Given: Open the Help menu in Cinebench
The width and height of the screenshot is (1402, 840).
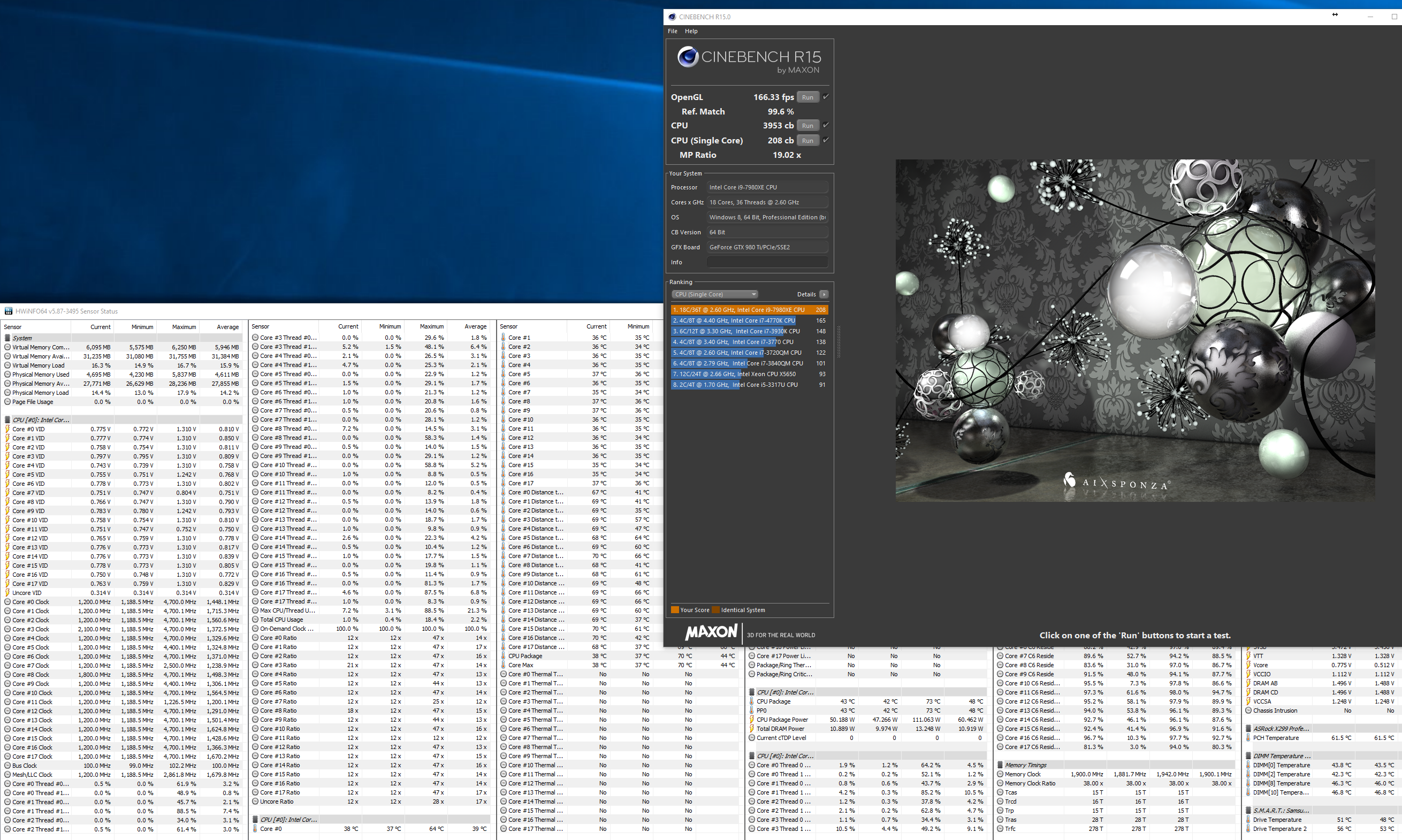Looking at the screenshot, I should click(x=691, y=31).
